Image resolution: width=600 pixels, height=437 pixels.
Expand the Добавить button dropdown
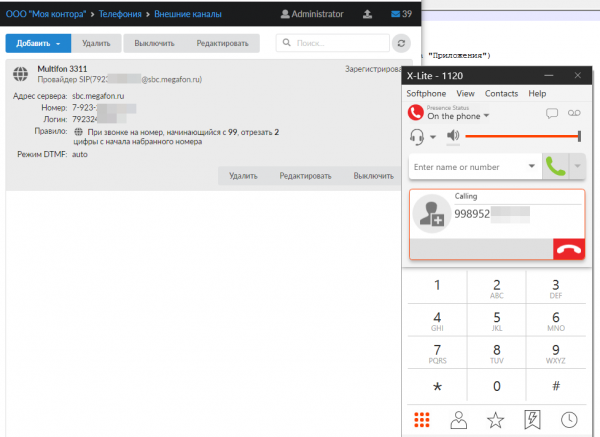(x=58, y=44)
